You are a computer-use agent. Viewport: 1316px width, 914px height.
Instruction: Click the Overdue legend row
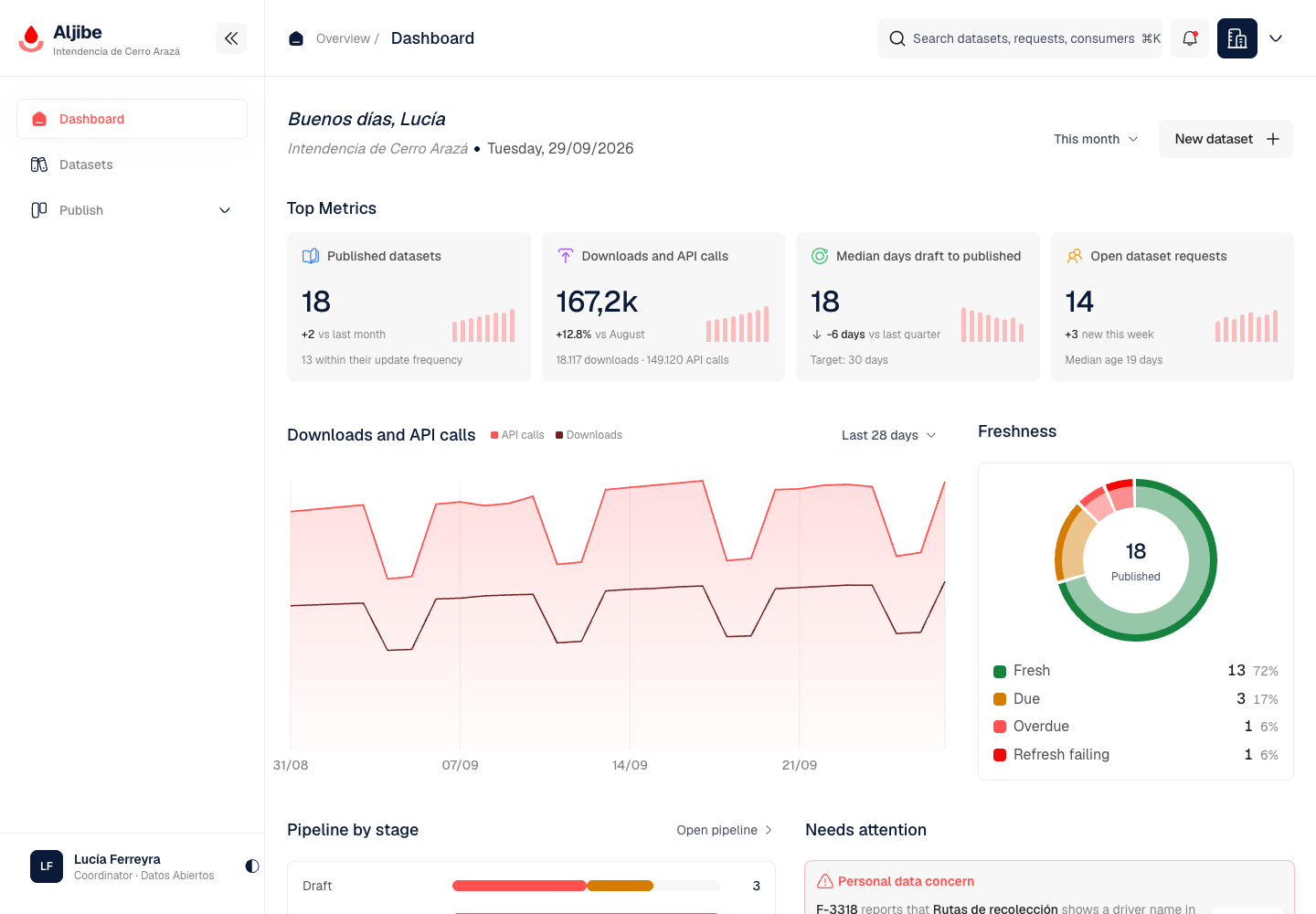(x=1136, y=727)
